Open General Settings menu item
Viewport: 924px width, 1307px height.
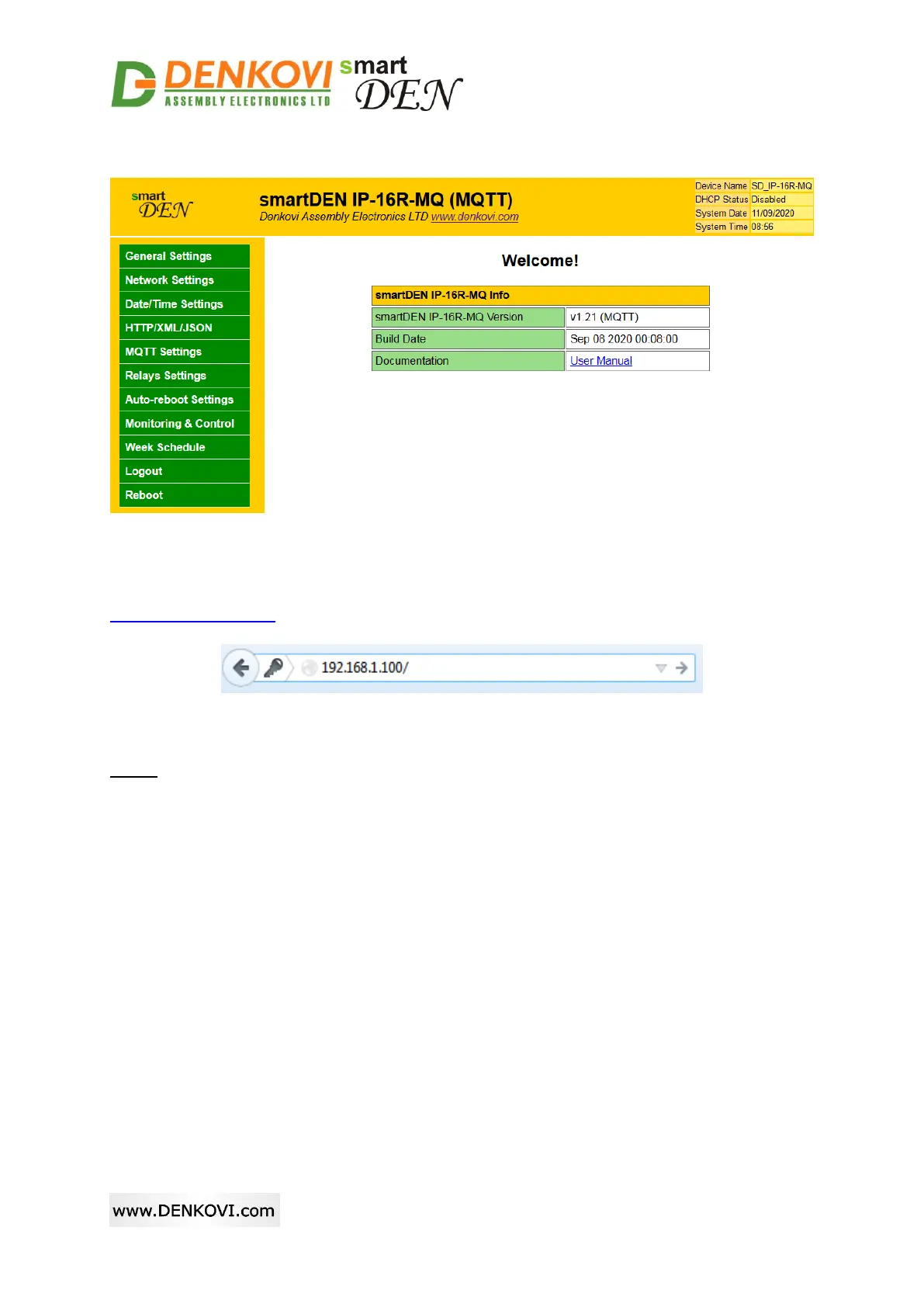[x=185, y=256]
